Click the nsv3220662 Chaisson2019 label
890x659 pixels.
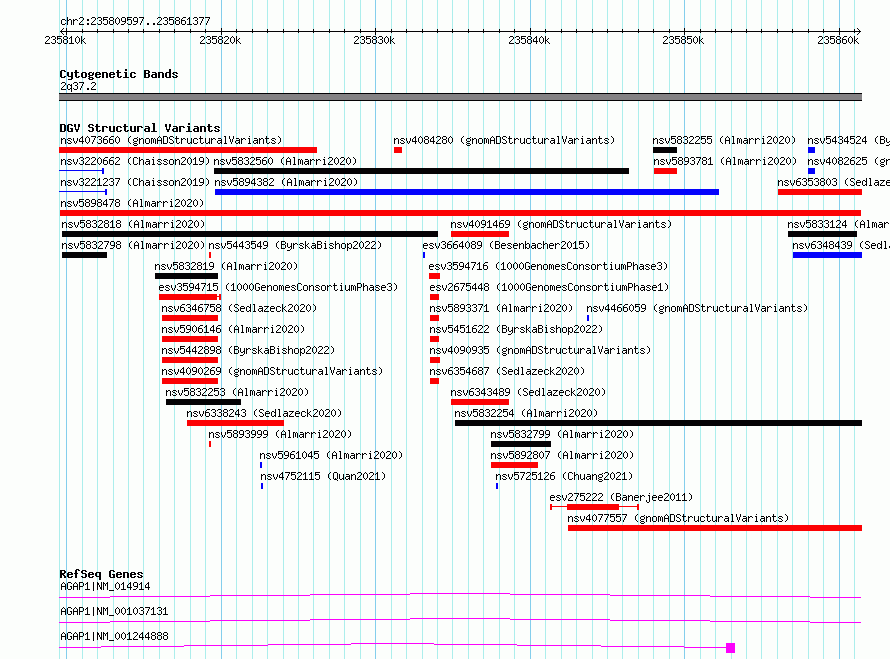pyautogui.click(x=135, y=161)
